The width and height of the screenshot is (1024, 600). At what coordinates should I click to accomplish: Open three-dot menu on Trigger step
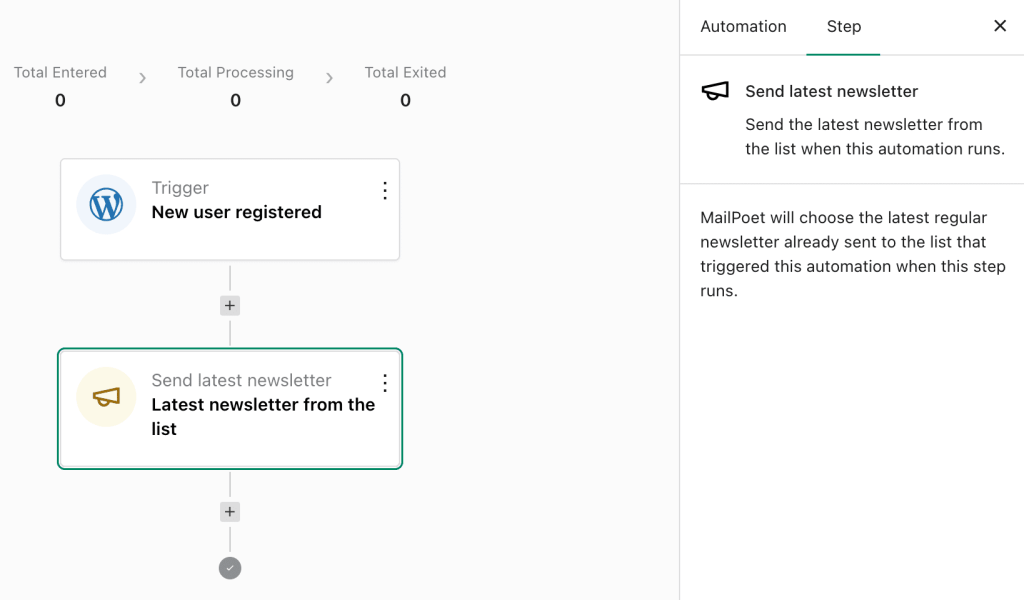coord(385,191)
